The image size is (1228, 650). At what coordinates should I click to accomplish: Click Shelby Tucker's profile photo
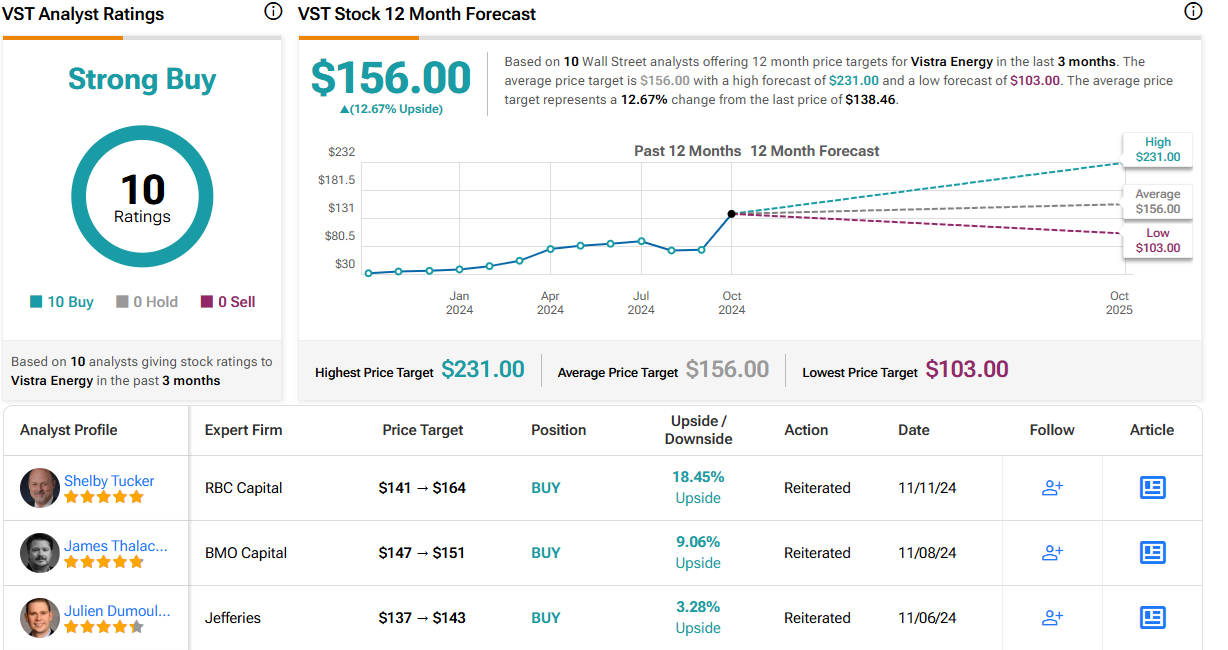(x=40, y=488)
